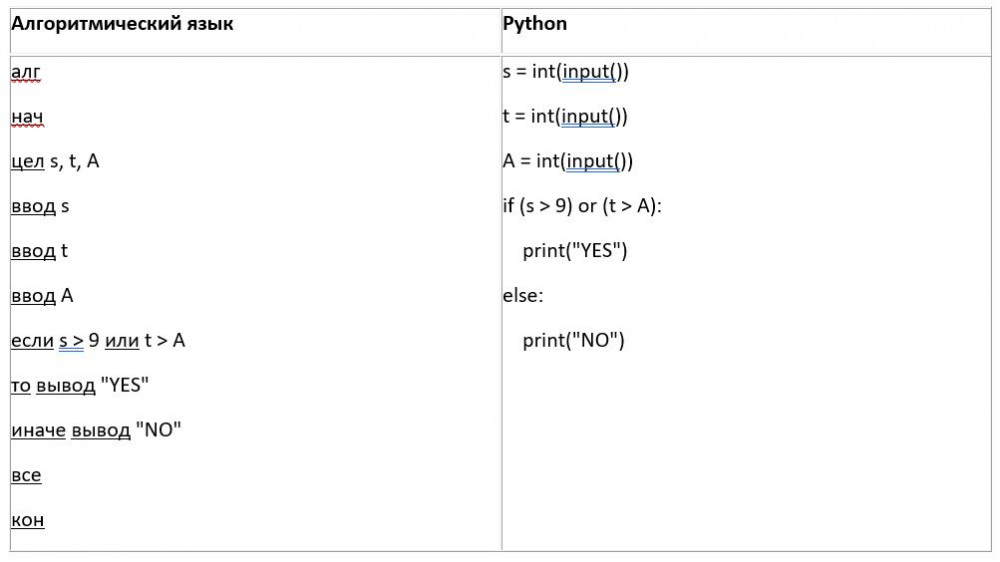Screen dimensions: 1000x562
Task: Click the "Python" column header
Action: (534, 23)
